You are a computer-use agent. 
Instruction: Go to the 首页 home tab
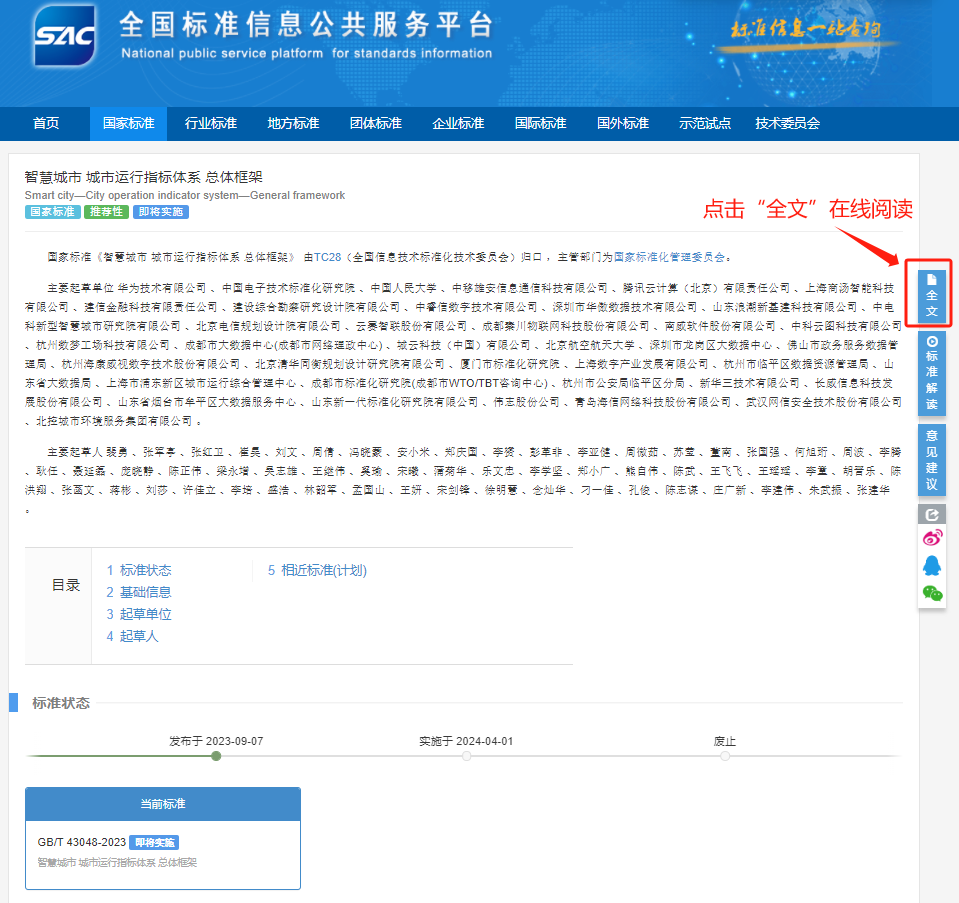[46, 124]
